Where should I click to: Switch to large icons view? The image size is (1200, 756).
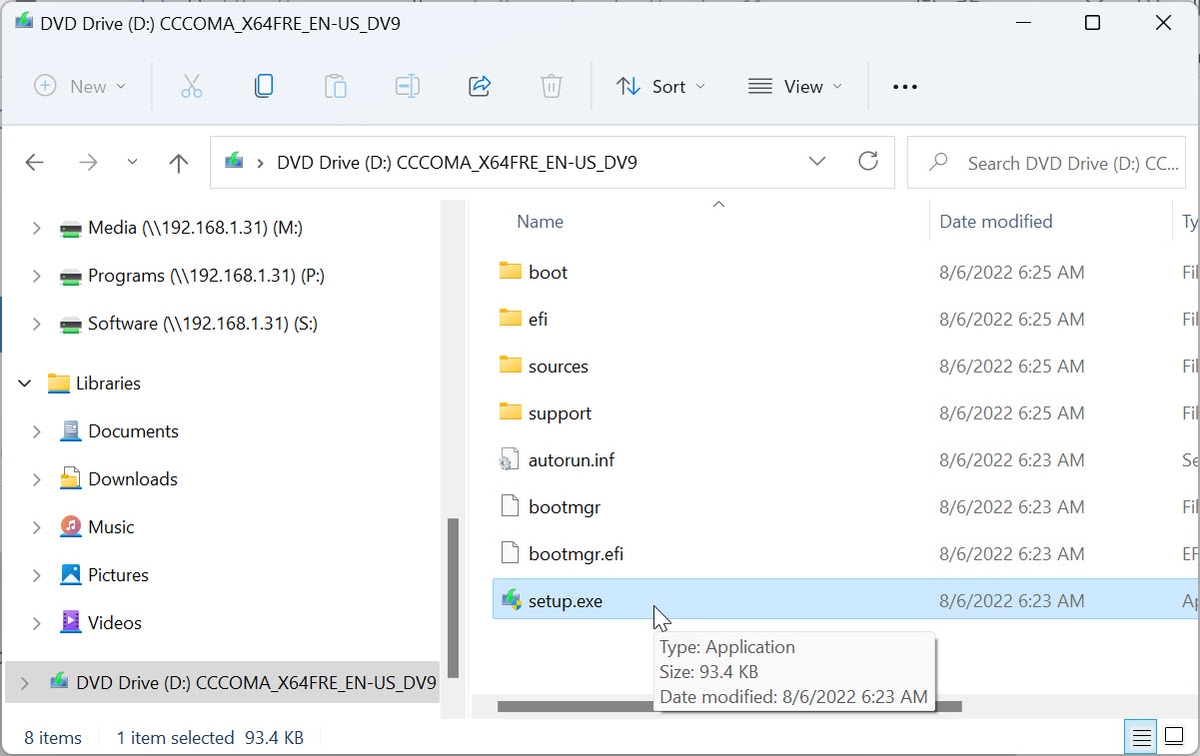[x=1174, y=736]
